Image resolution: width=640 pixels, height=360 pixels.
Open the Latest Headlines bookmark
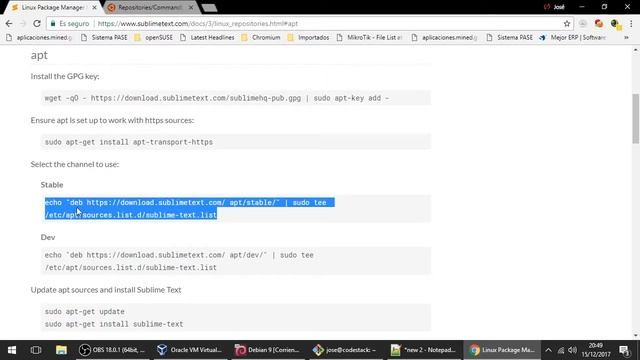tap(207, 38)
